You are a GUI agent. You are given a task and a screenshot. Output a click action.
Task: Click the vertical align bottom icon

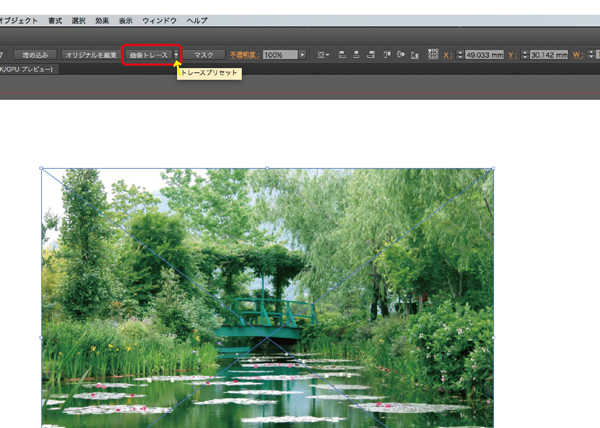415,54
